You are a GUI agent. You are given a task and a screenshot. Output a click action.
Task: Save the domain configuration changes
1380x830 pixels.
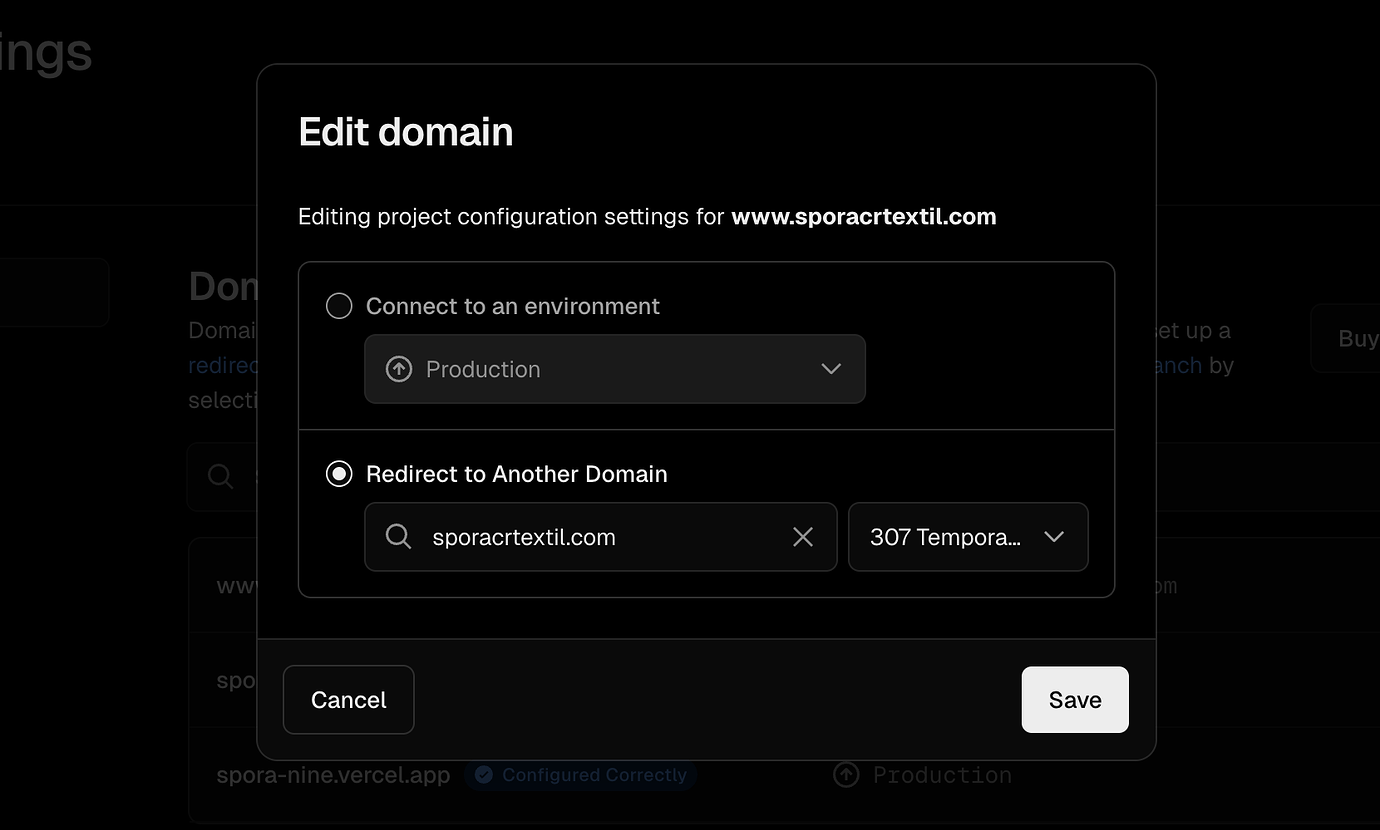click(x=1074, y=699)
